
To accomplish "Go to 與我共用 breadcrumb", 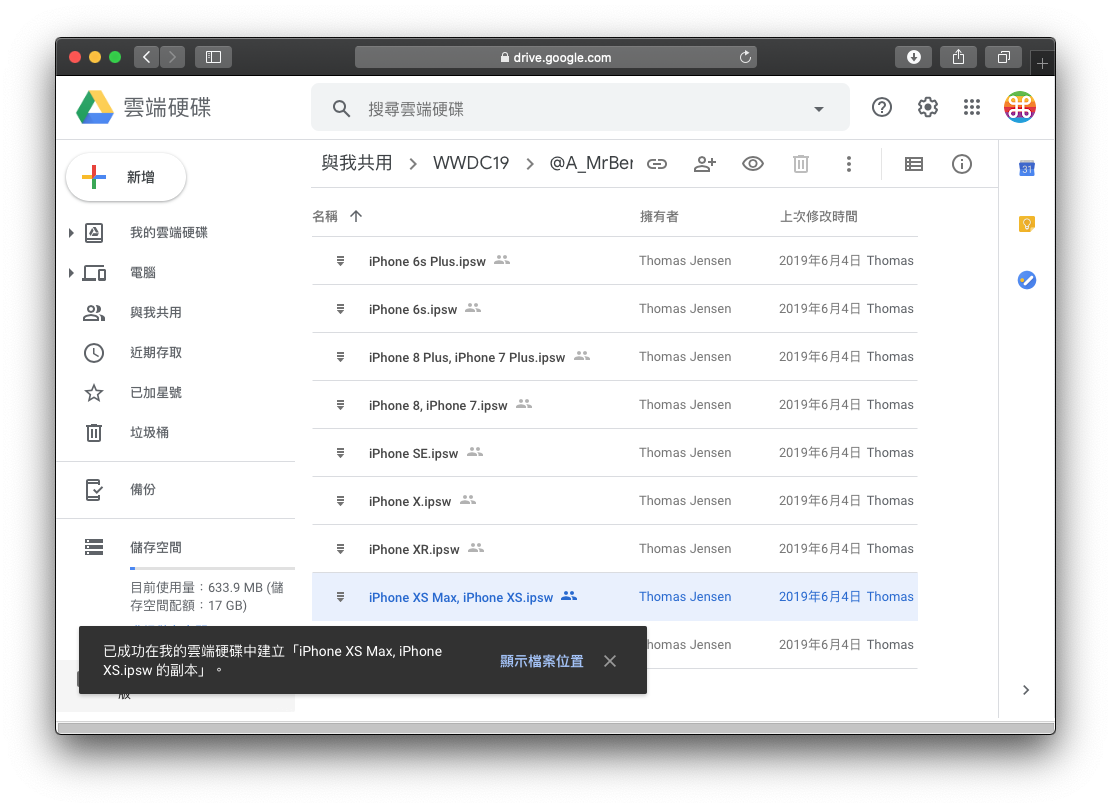I will pyautogui.click(x=356, y=164).
